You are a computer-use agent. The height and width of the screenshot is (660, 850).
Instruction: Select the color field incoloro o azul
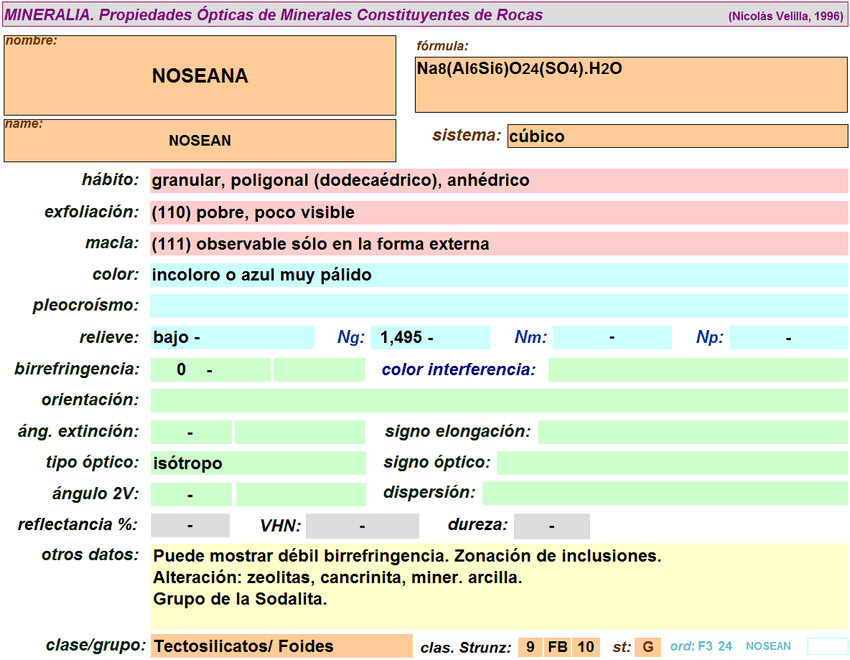point(498,275)
